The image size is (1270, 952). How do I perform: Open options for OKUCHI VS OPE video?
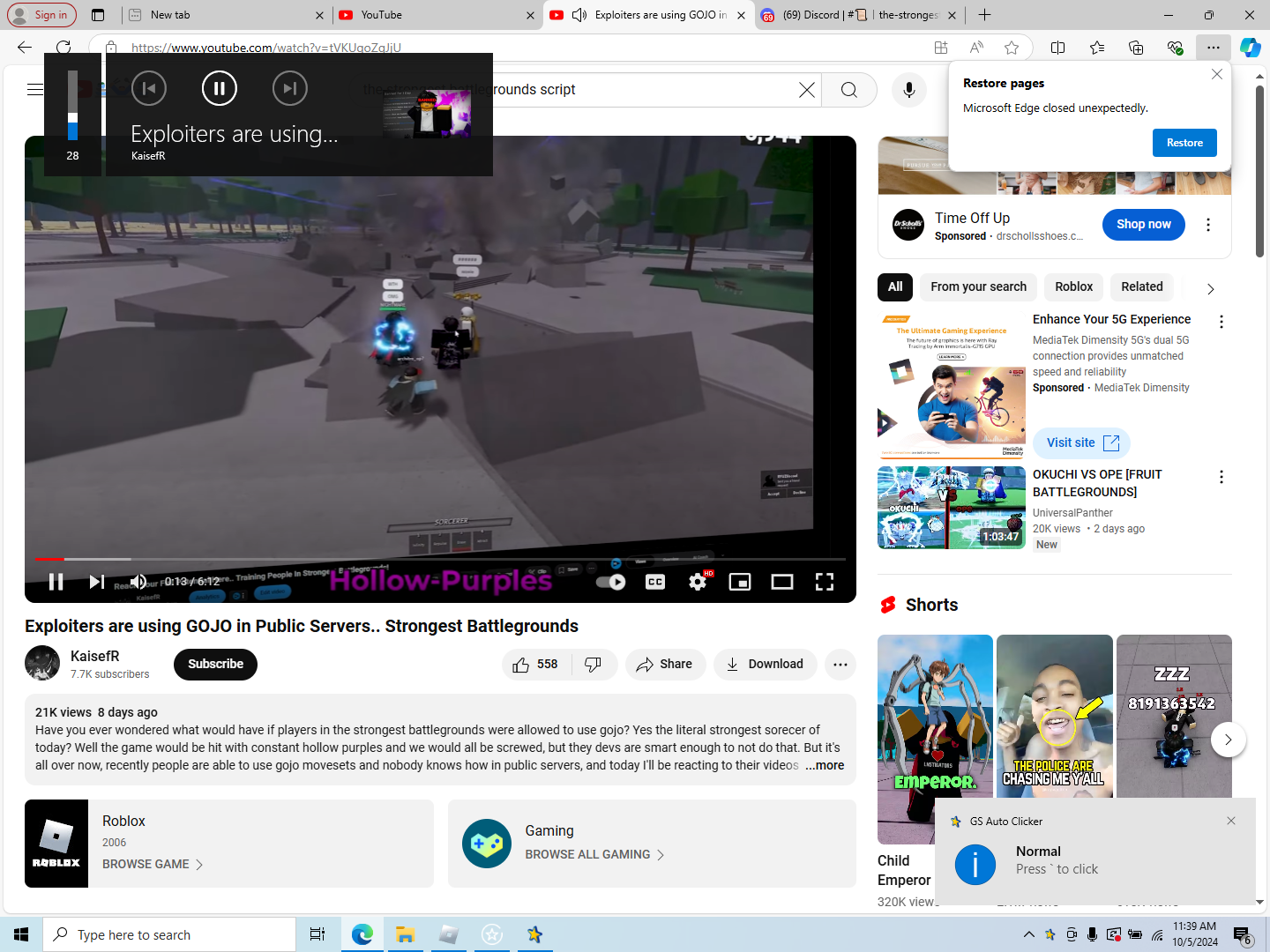1221,478
